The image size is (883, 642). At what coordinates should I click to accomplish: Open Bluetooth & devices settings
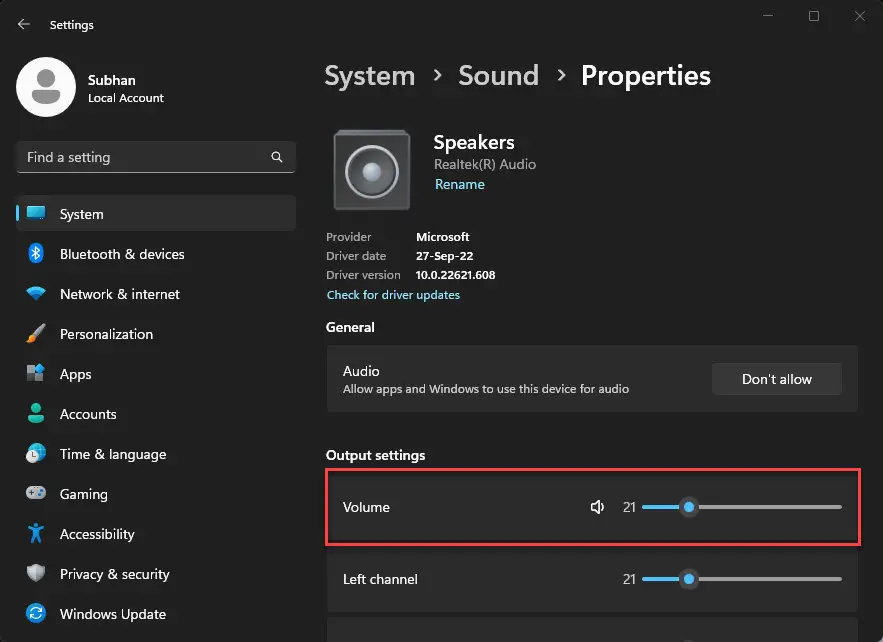click(x=122, y=253)
